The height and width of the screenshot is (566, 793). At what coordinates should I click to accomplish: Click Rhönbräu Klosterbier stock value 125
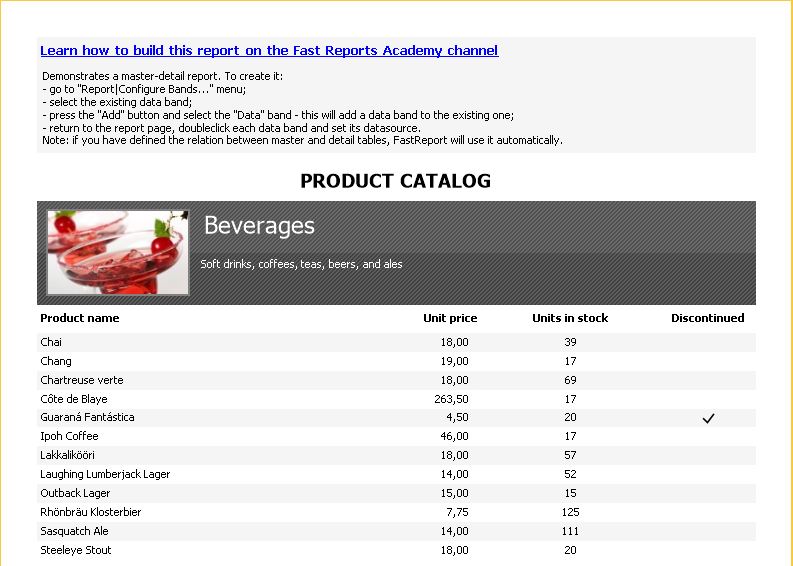tap(570, 512)
